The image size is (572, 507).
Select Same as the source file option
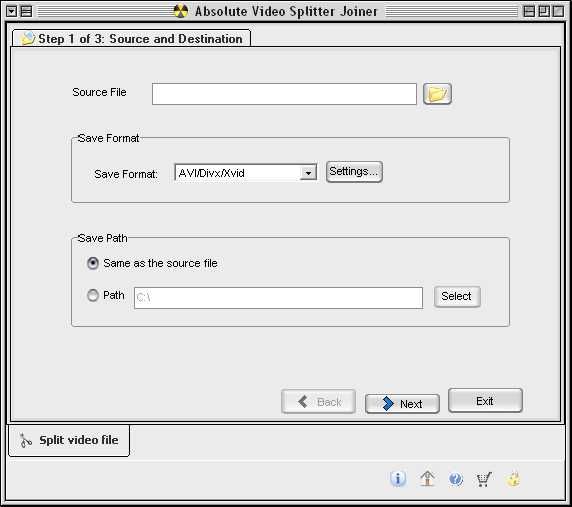click(x=152, y=263)
